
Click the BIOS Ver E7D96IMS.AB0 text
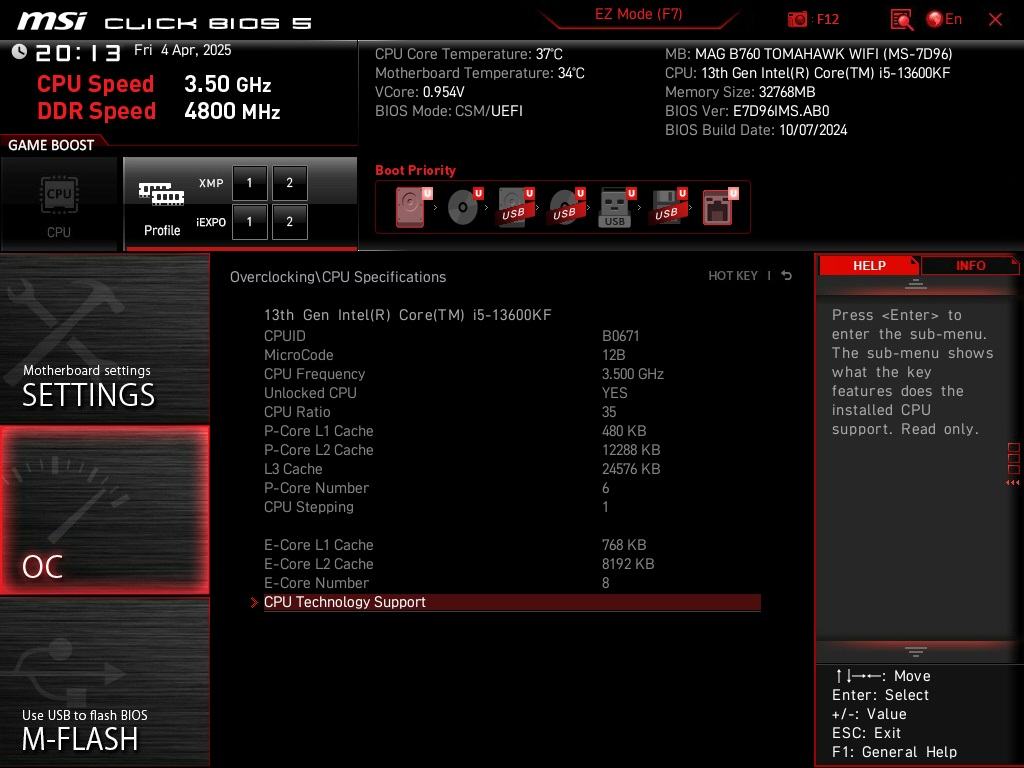[x=747, y=110]
